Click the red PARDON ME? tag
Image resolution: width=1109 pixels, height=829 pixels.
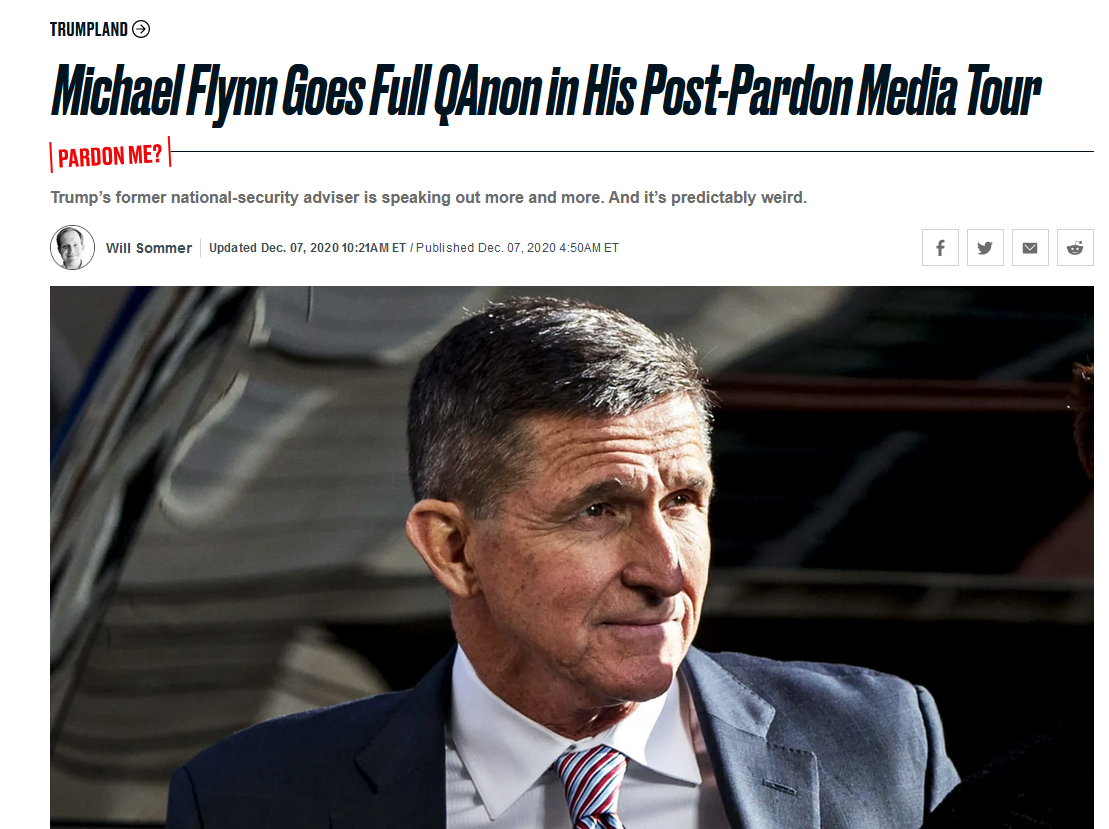pos(110,156)
